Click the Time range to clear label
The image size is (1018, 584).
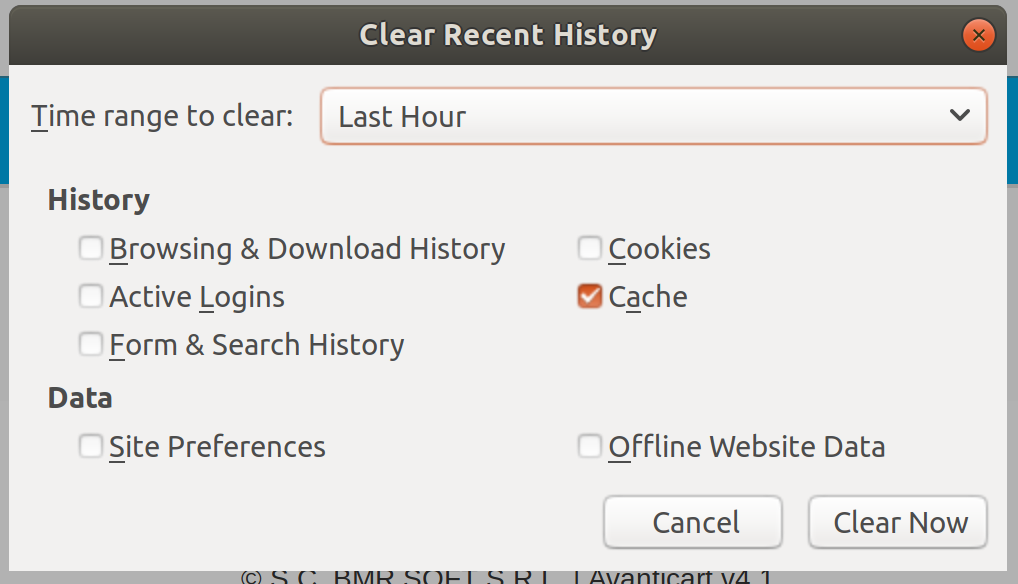162,117
